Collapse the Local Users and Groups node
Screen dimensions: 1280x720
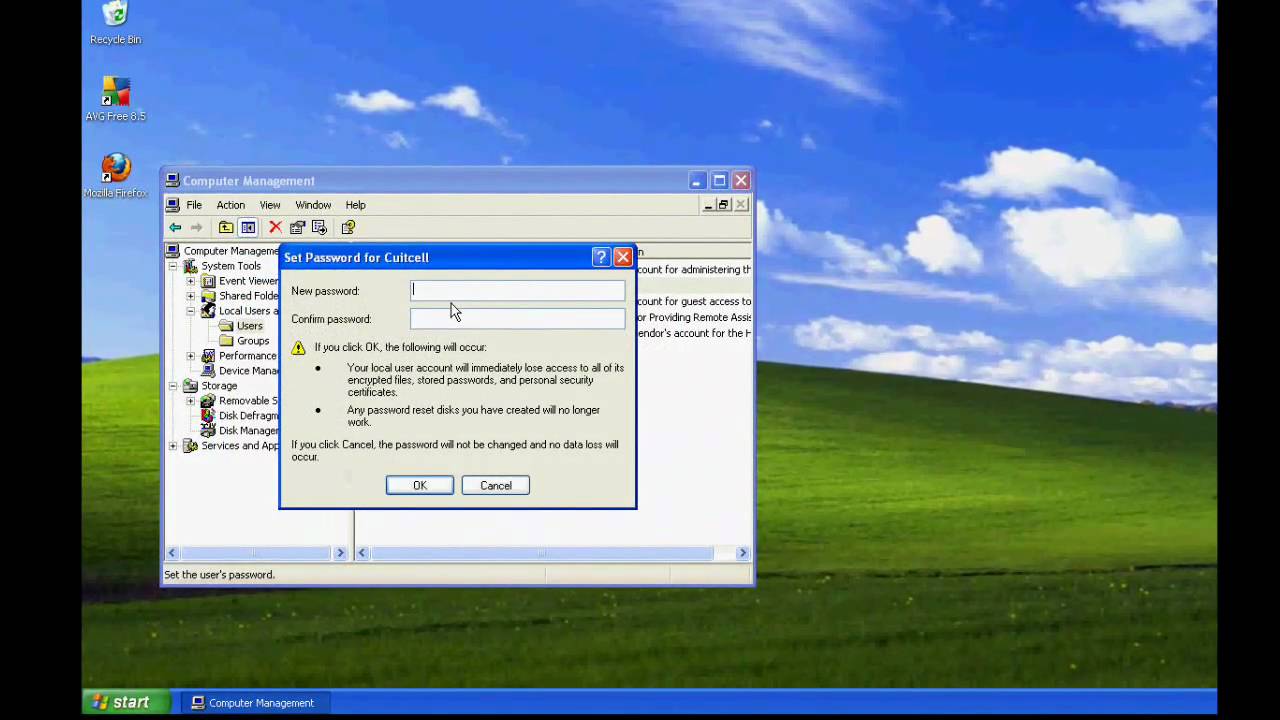[x=191, y=311]
